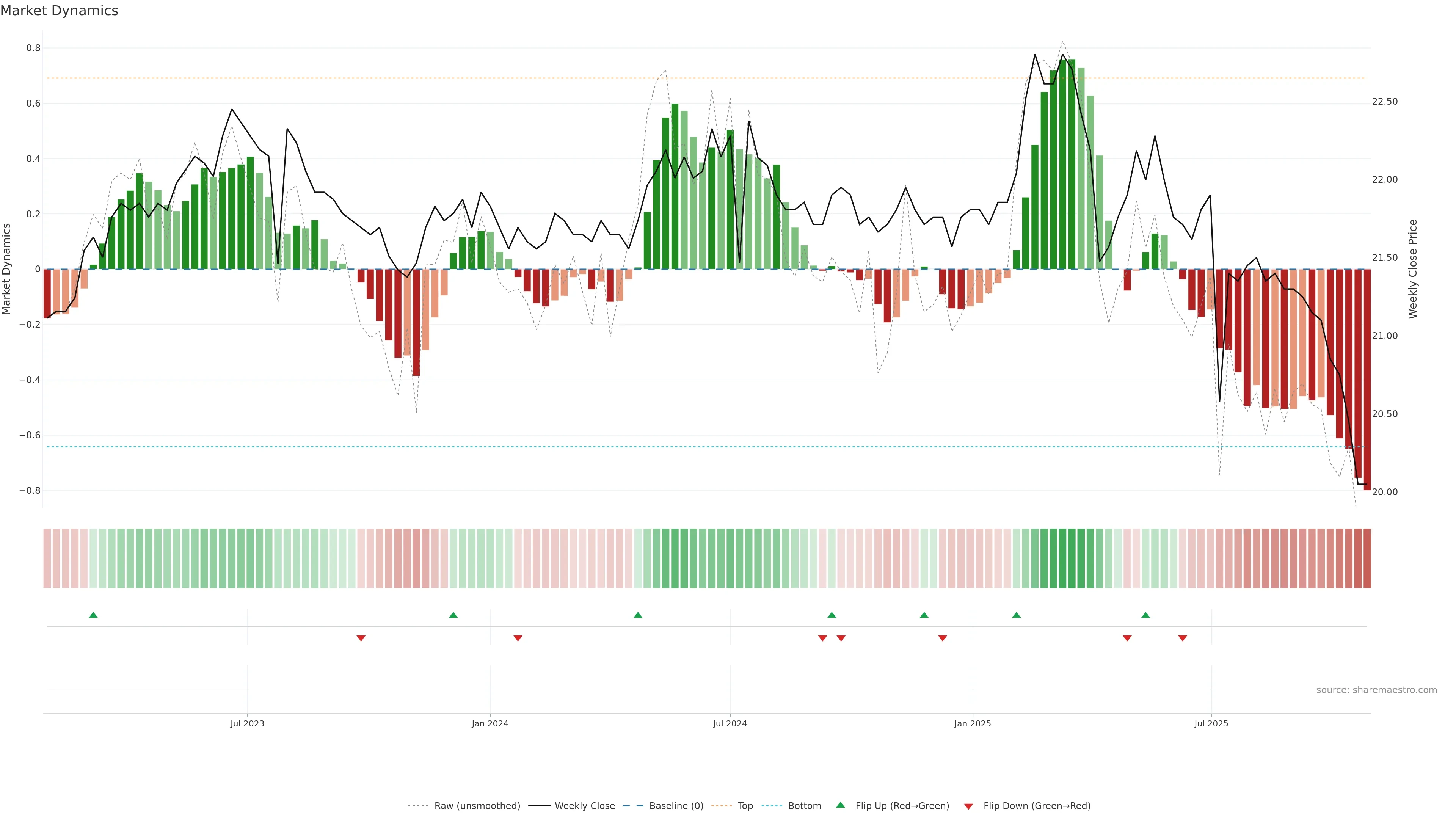Click the rightmost green flip-up triangle marker
This screenshot has height=819, width=1456.
1145,615
